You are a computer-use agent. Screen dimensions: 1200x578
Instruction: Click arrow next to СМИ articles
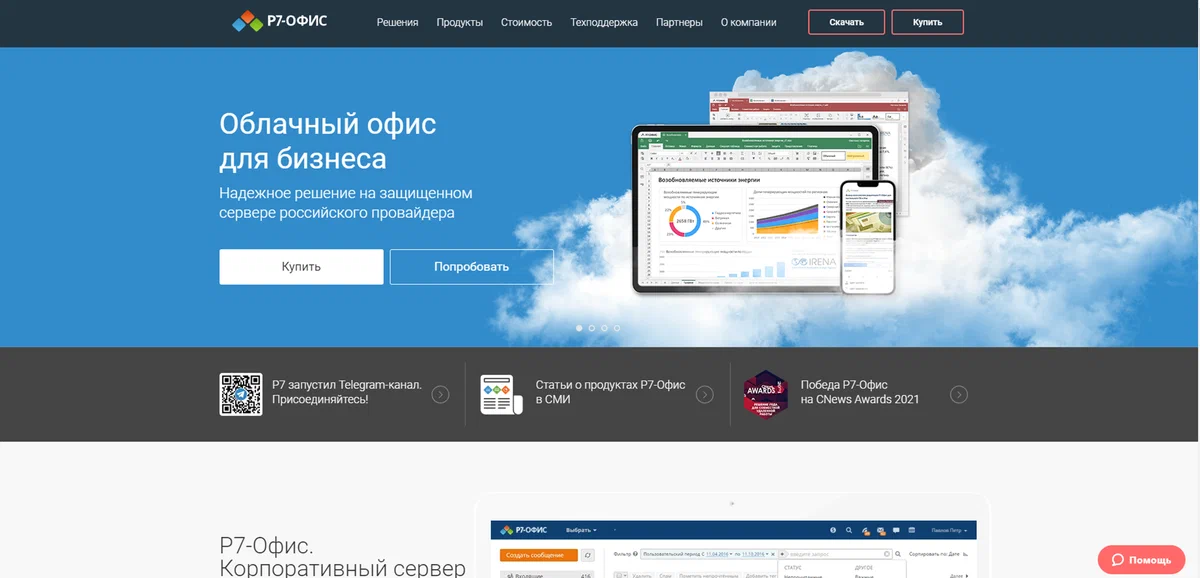704,394
